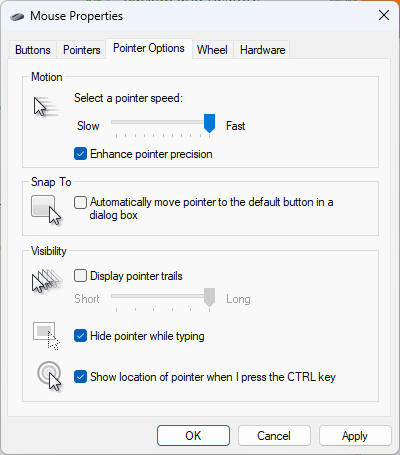Switch to the Buttons tab
The height and width of the screenshot is (455, 400).
(x=33, y=50)
